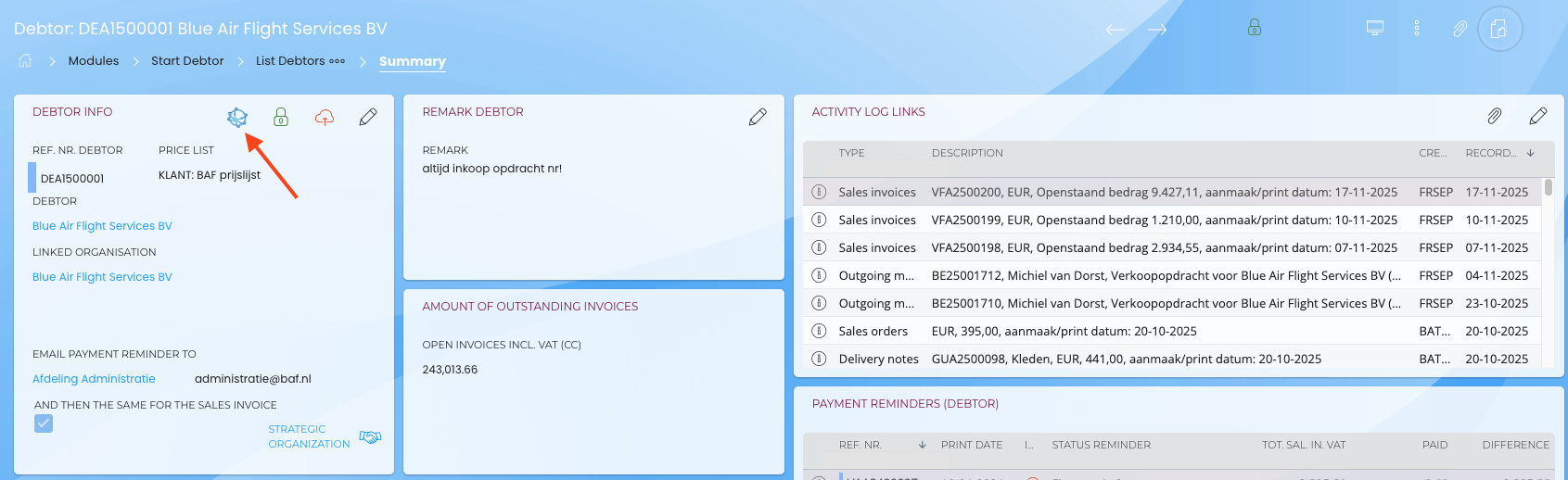Open info icon for BE25001712 outgoing row
This screenshot has height=480, width=1568.
coord(819,275)
